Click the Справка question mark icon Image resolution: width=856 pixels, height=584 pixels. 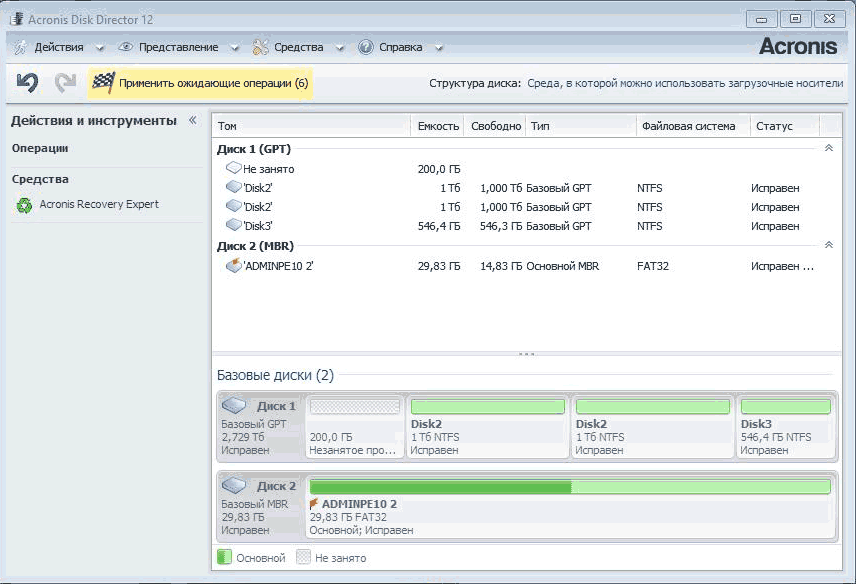(x=365, y=47)
